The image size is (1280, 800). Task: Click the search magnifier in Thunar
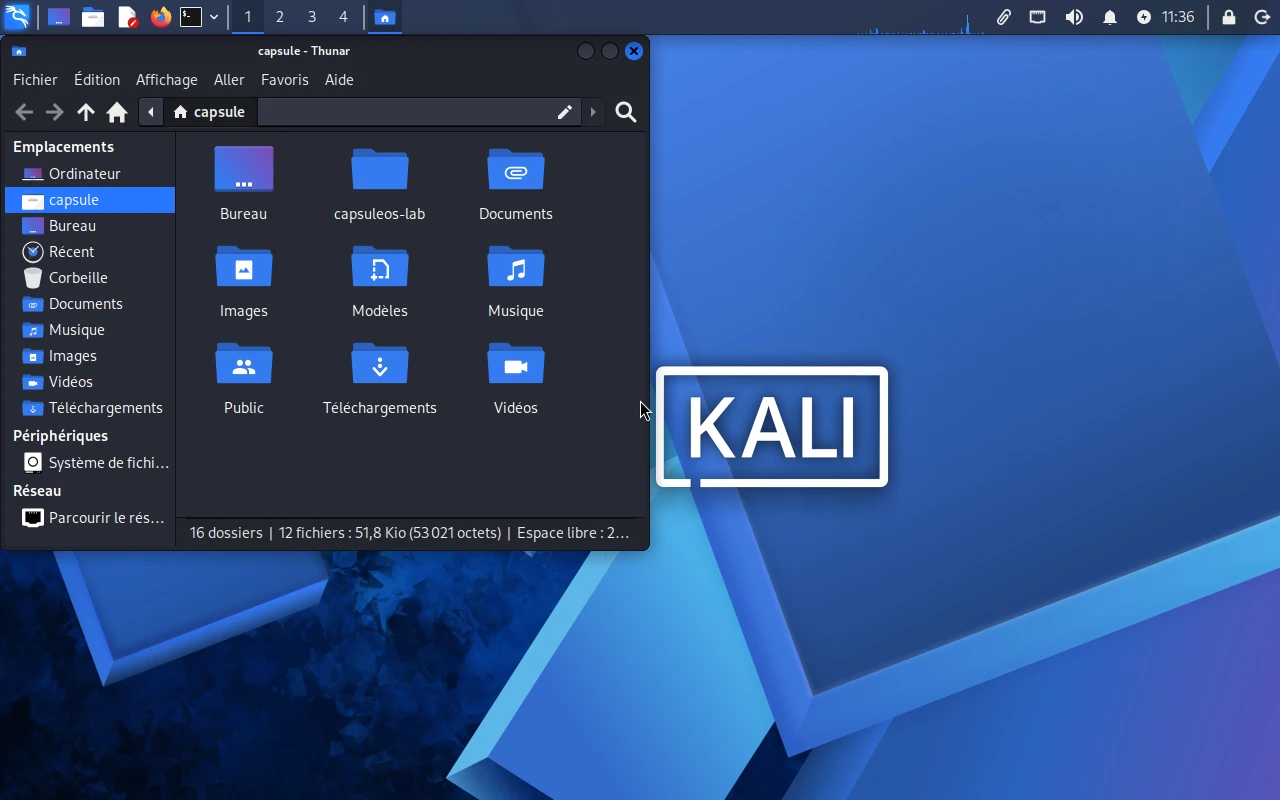tap(626, 112)
